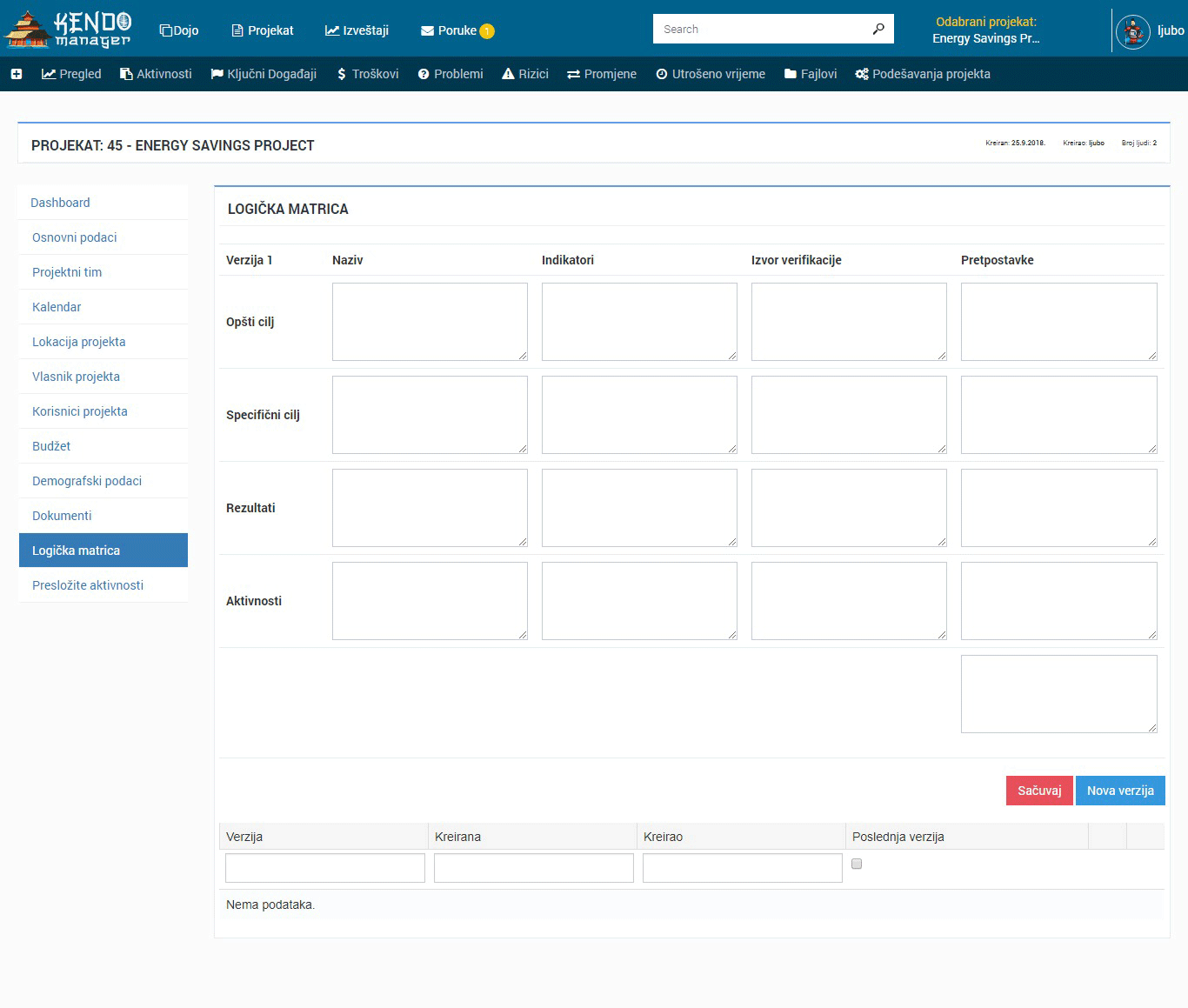The image size is (1188, 1008).
Task: Click Aktivnosti Indikatori text area
Action: click(x=639, y=601)
